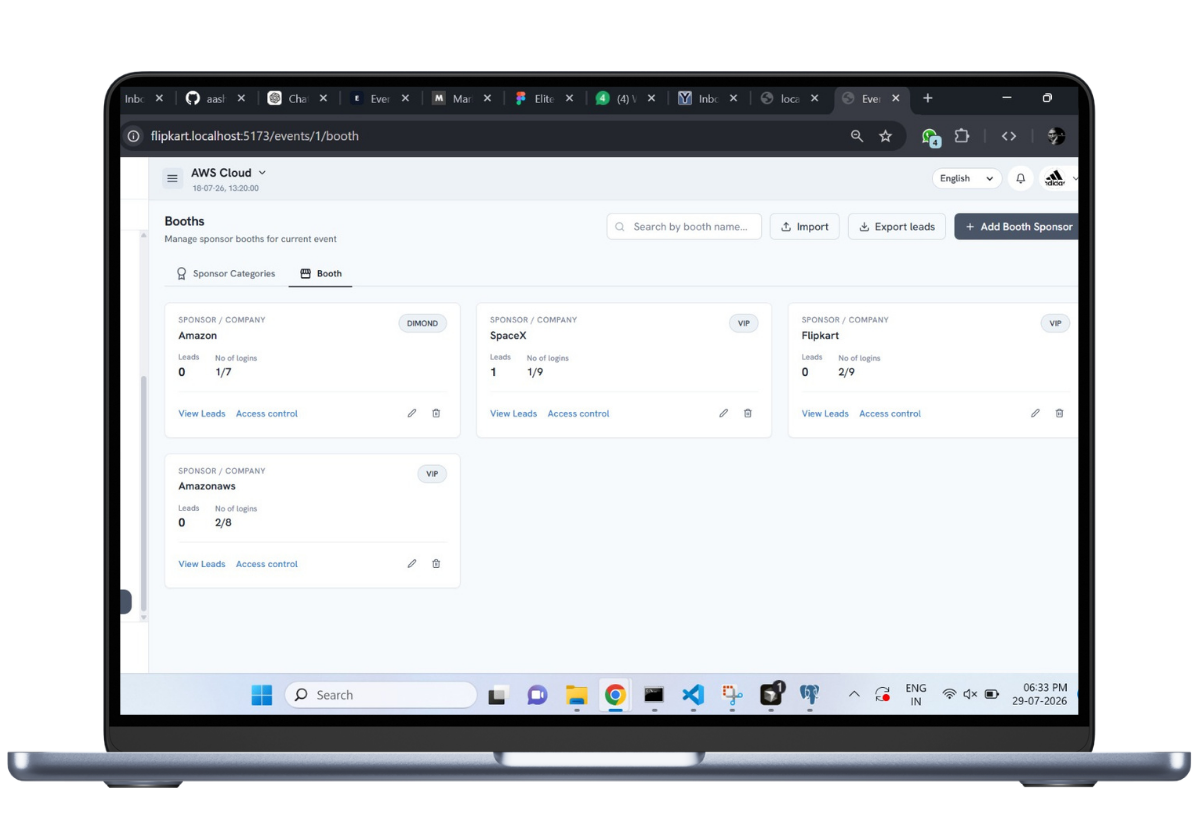Click the WhatsApp extension icon with badge 4
This screenshot has height=835, width=1200.
tap(930, 137)
